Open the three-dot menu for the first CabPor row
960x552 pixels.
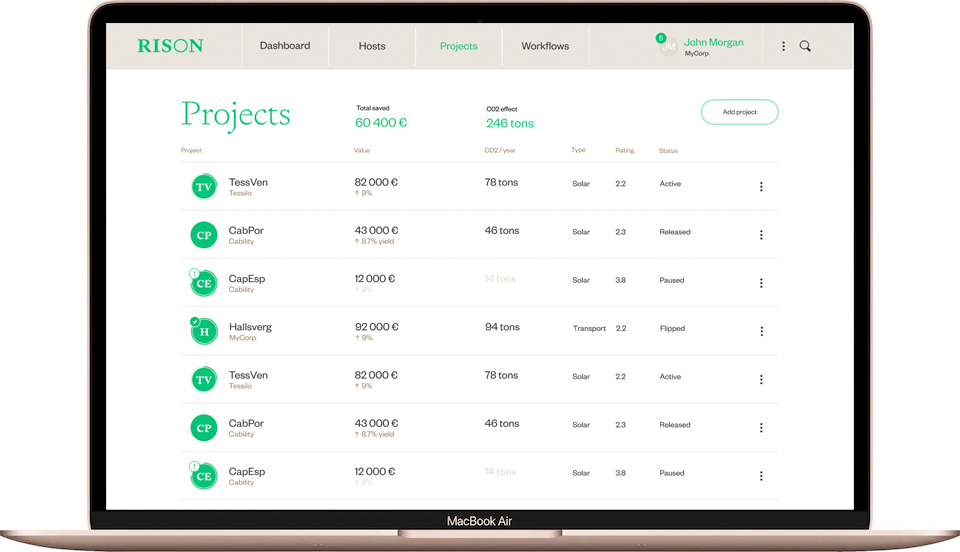[x=761, y=235]
